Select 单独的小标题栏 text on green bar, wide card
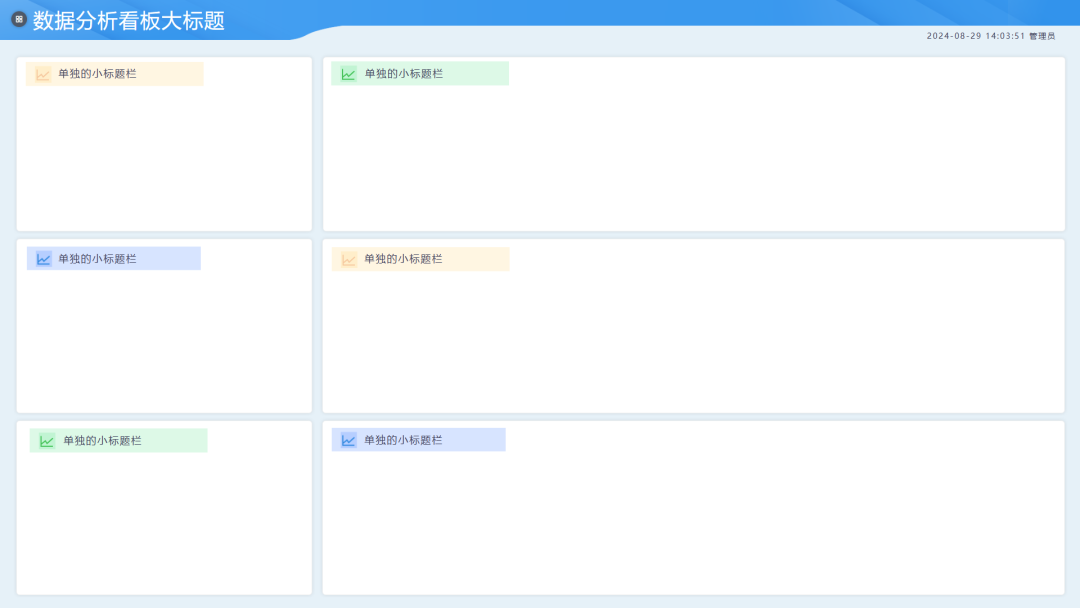Image resolution: width=1080 pixels, height=608 pixels. pos(404,74)
